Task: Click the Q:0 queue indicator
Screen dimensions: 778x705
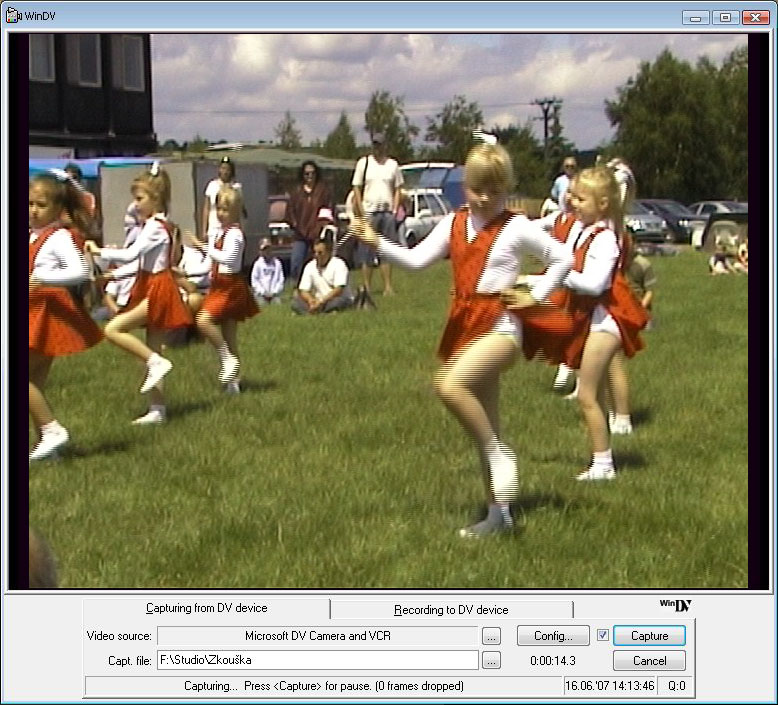Action: point(676,686)
